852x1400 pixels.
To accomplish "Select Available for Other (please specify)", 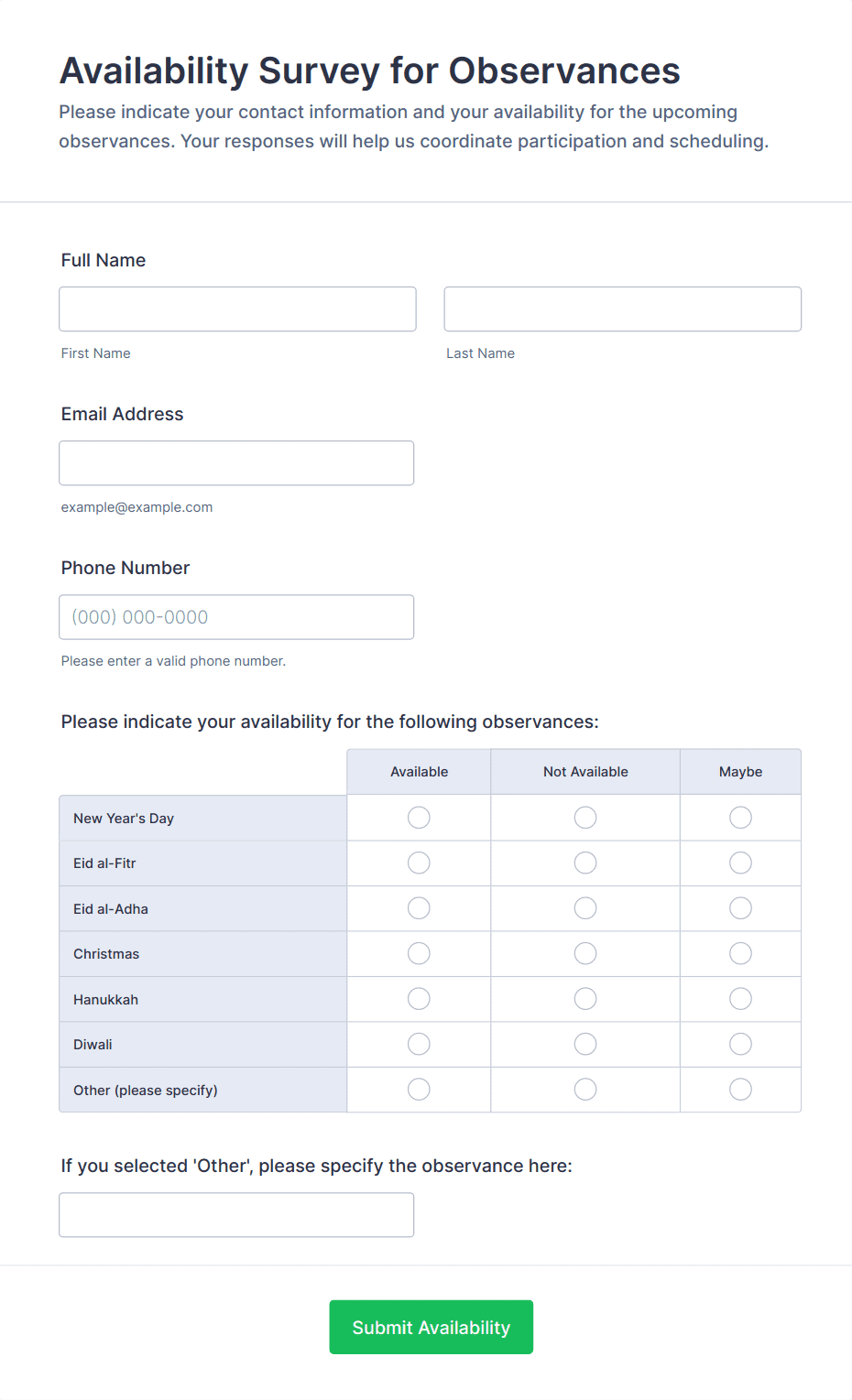I will (x=419, y=1090).
